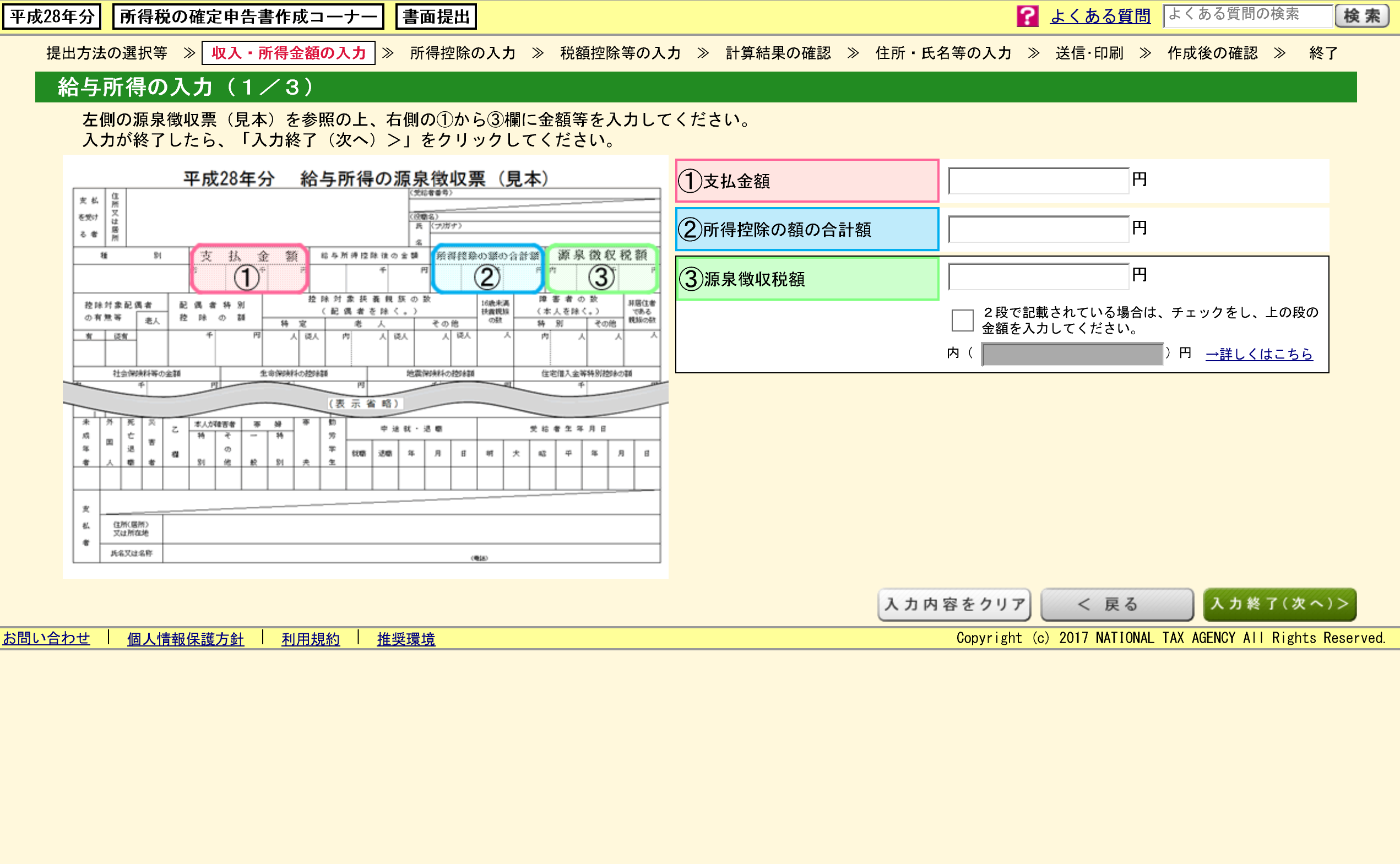Click the 支払金額 input field
Image resolution: width=1400 pixels, height=864 pixels.
pos(1038,181)
